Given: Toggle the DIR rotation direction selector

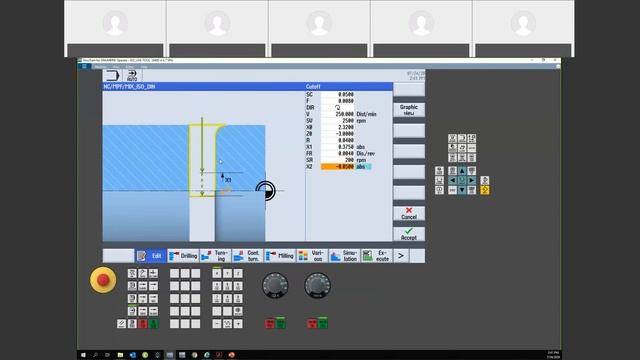Looking at the screenshot, I should (338, 107).
